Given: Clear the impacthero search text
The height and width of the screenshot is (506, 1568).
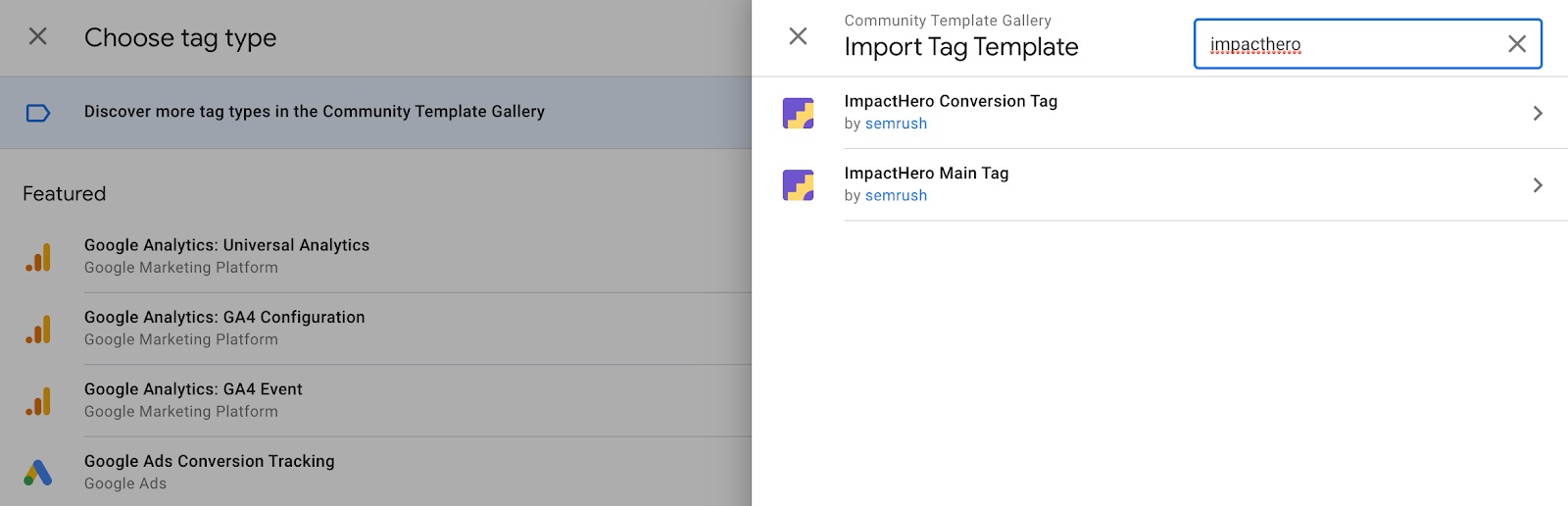Looking at the screenshot, I should click(x=1516, y=44).
